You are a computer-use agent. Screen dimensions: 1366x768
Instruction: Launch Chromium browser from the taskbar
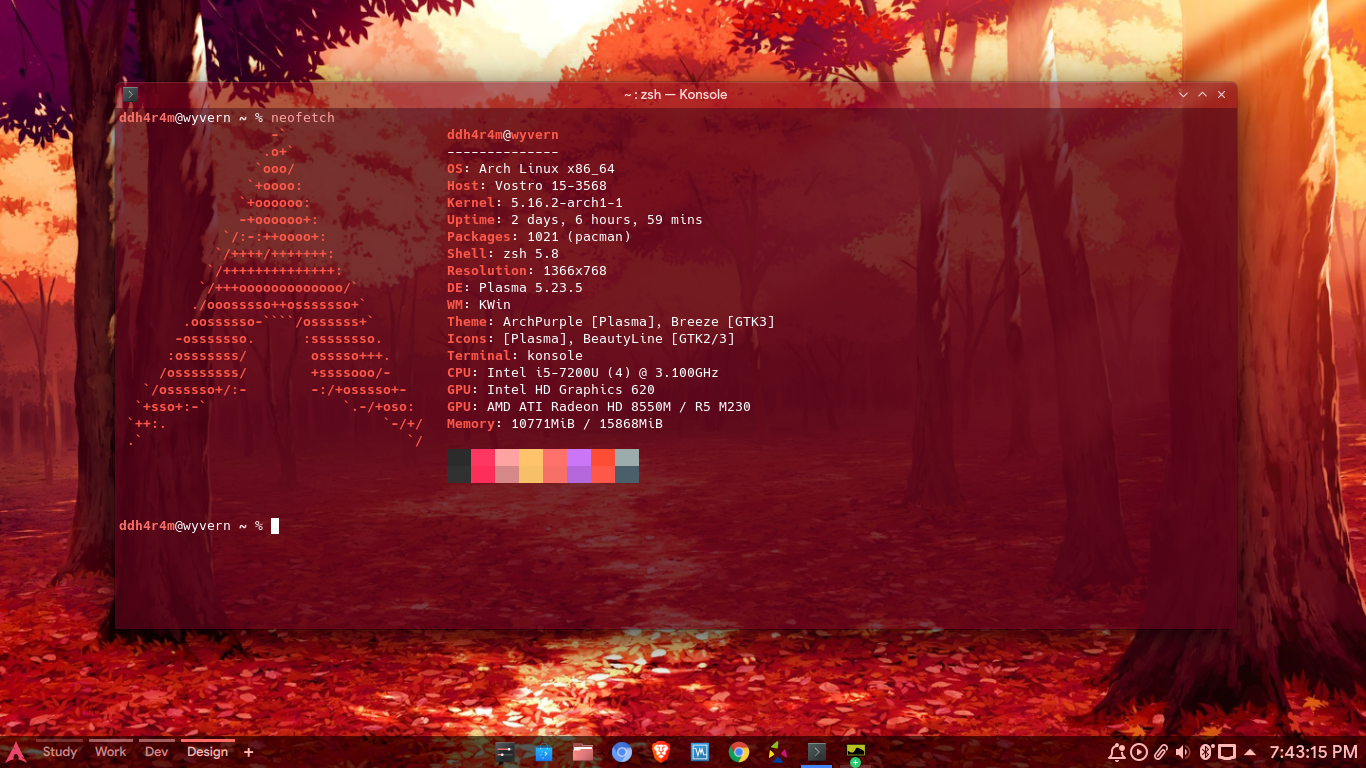pyautogui.click(x=622, y=752)
